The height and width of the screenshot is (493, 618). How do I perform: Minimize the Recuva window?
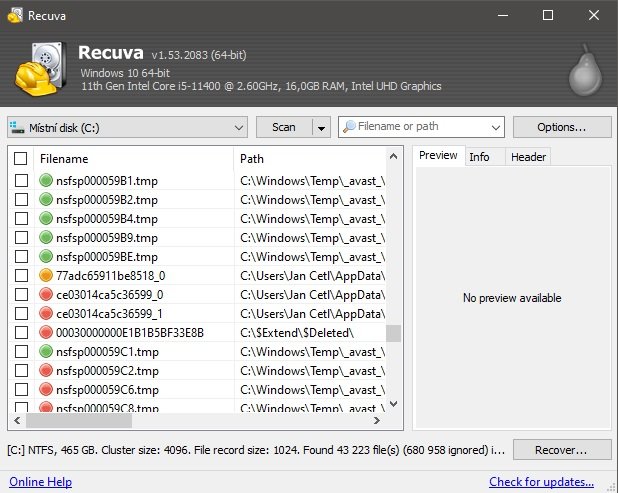[503, 15]
